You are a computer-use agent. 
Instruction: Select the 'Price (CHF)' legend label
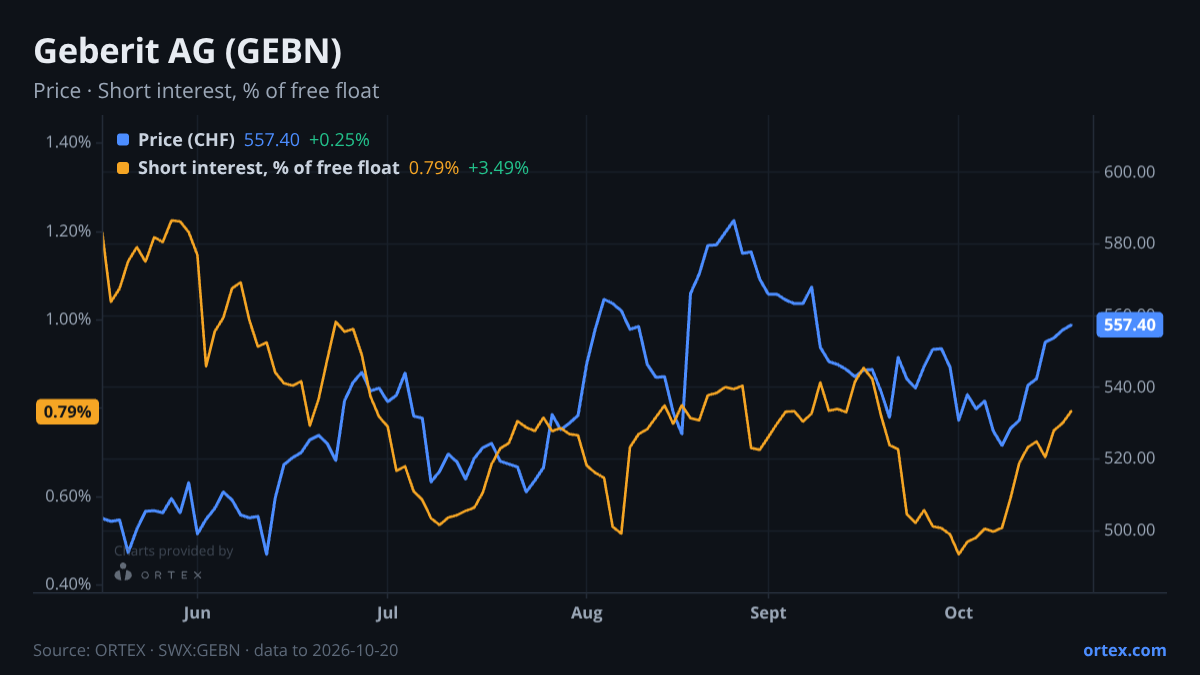click(x=186, y=140)
